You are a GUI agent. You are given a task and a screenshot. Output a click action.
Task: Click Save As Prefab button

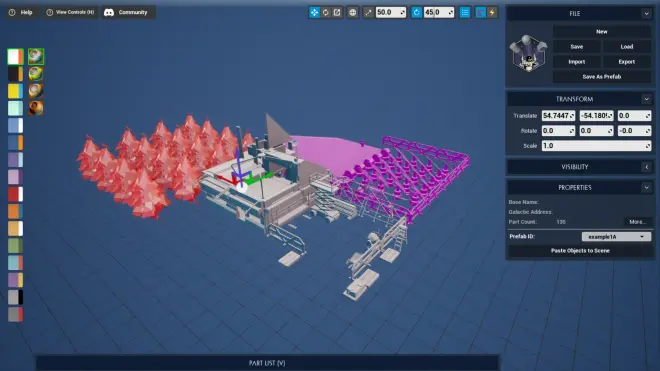[x=601, y=77]
